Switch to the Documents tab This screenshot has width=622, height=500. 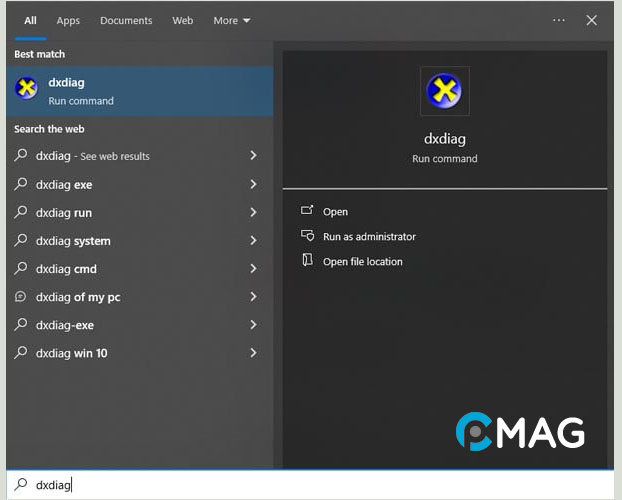point(126,20)
